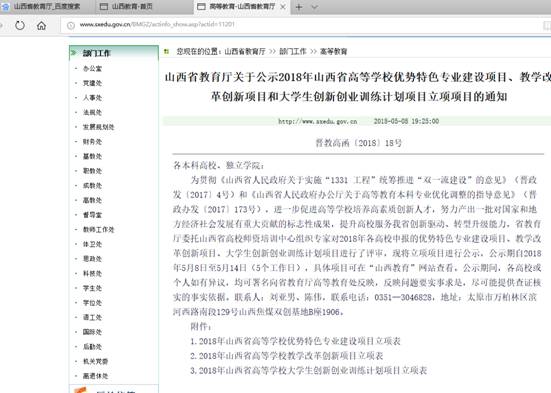Expand the tab list chevron
Viewport: 551px width, 393px height.
(315, 7)
